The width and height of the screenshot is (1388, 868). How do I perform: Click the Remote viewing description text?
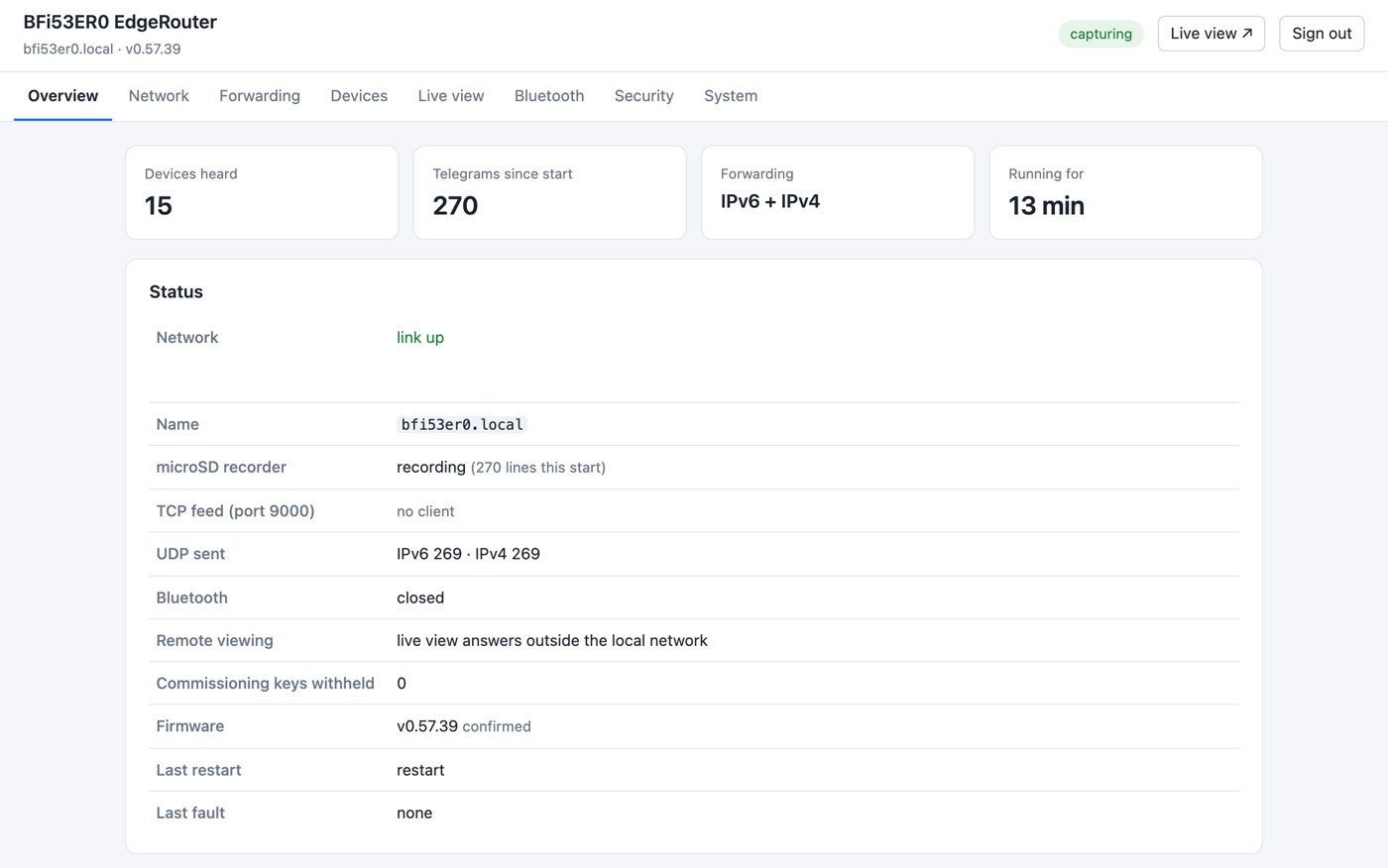pyautogui.click(x=552, y=641)
